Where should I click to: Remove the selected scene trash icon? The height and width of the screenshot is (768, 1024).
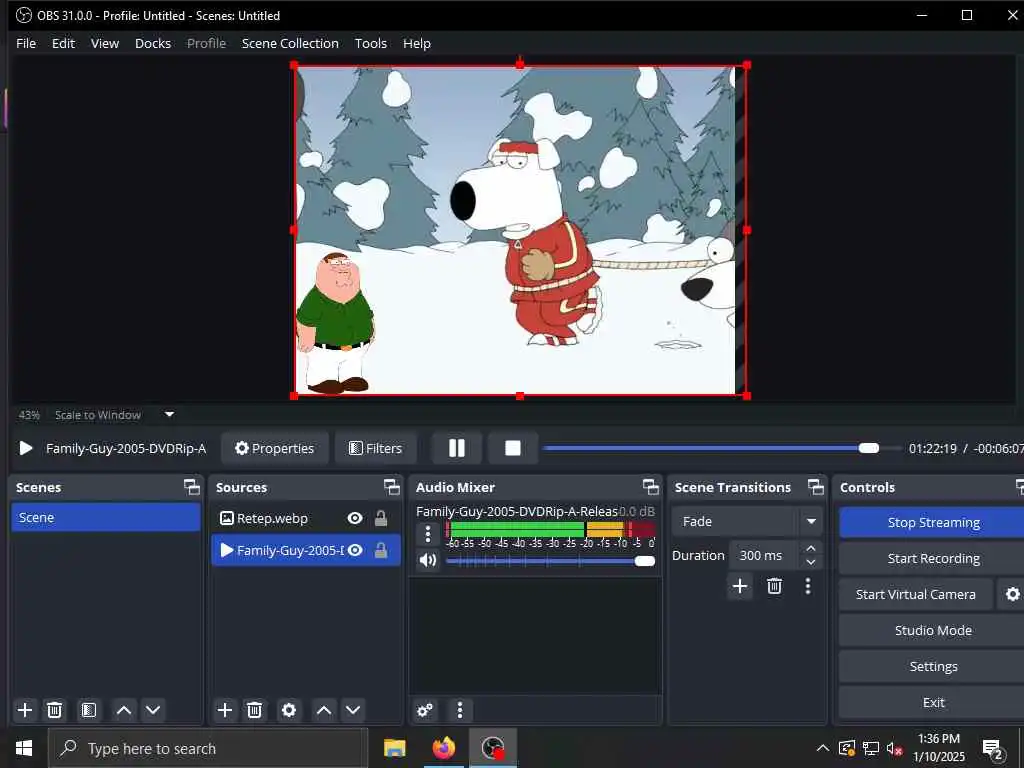[55, 710]
